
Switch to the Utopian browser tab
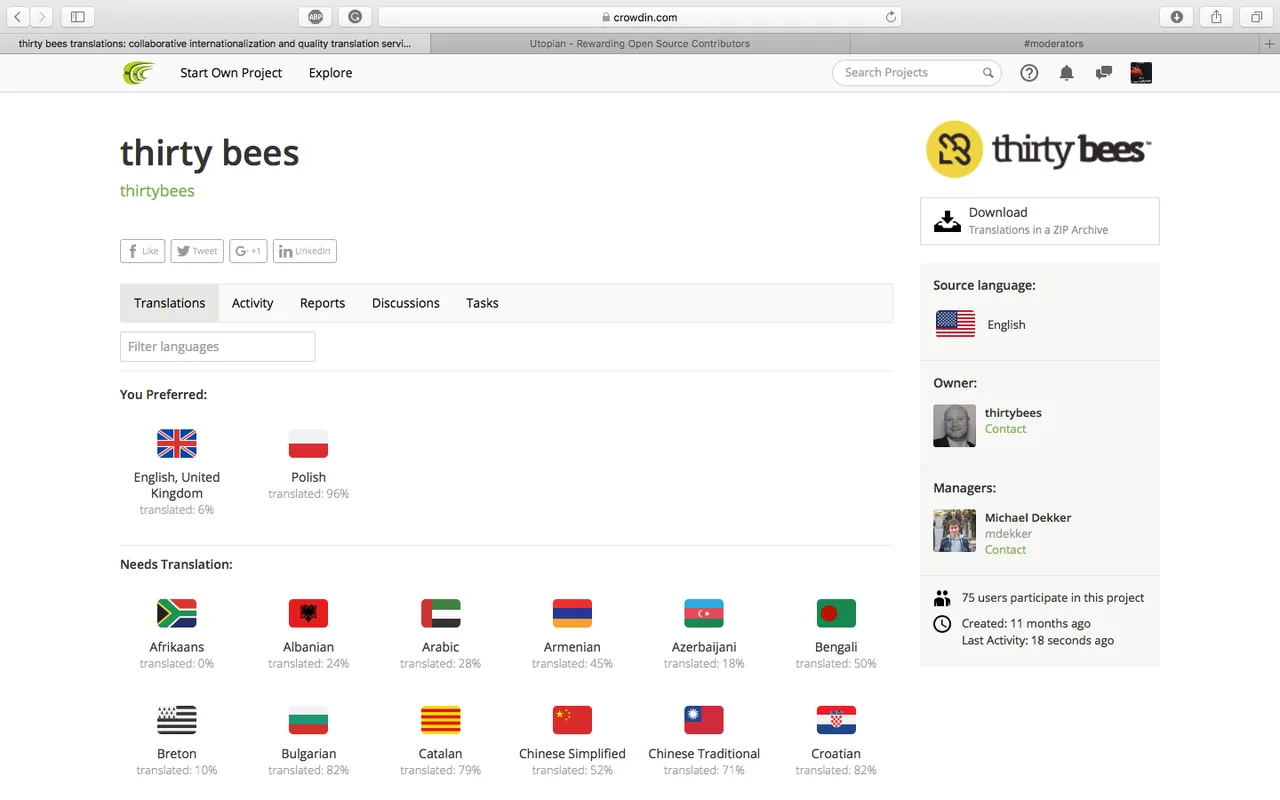639,44
